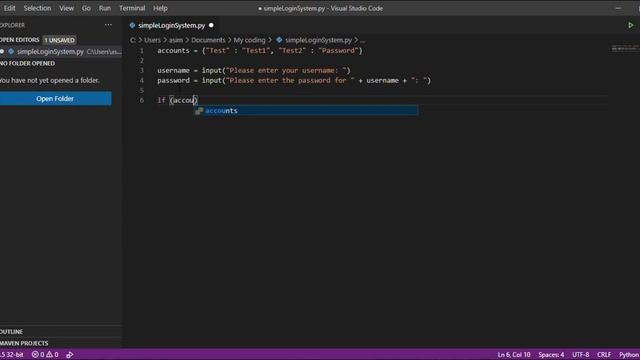Minimize the Visual Studio Code window
640x360 pixels.
[x=618, y=8]
